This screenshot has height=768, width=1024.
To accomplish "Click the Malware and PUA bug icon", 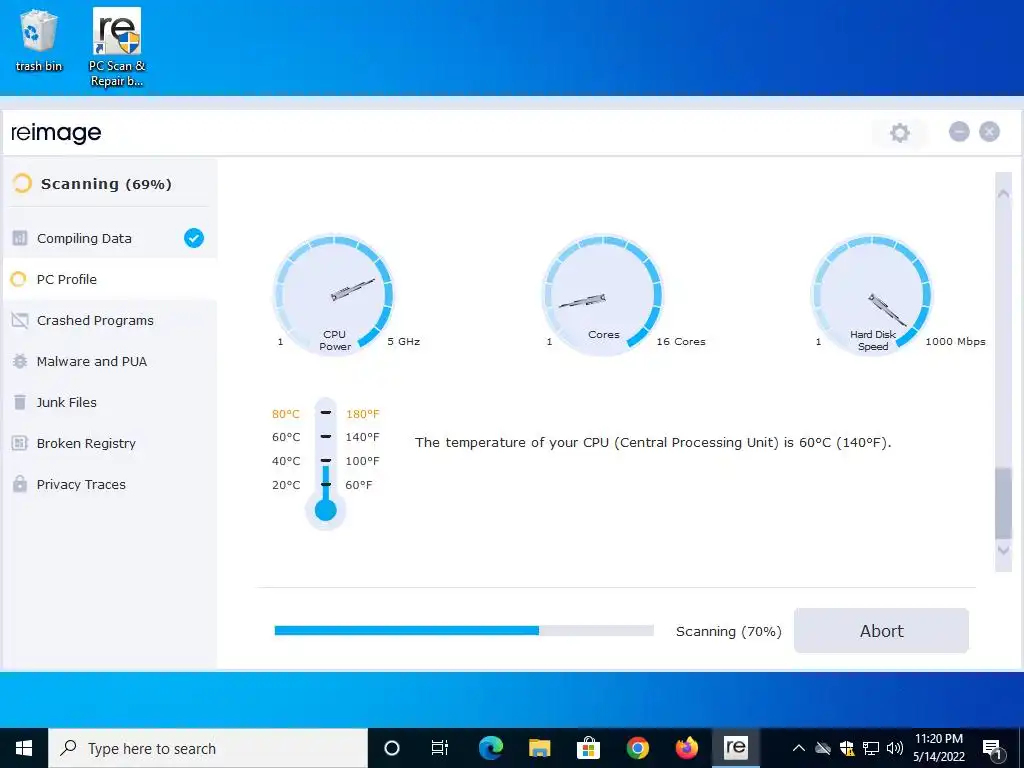I will (20, 361).
